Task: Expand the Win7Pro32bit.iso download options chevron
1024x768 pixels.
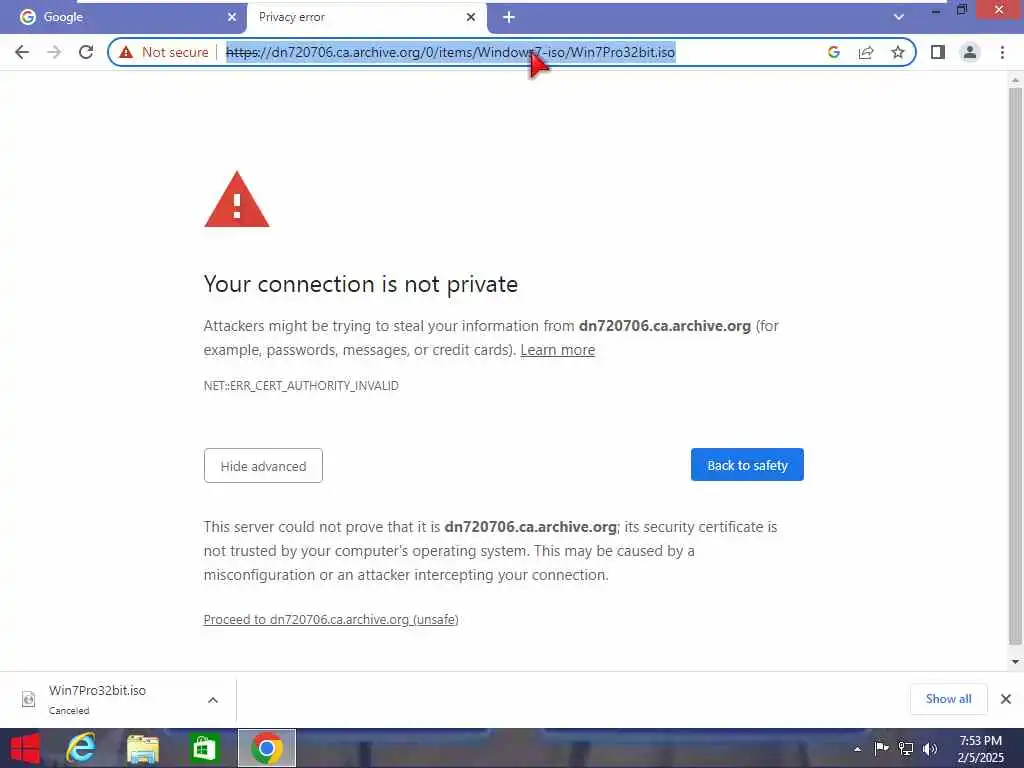Action: click(213, 700)
